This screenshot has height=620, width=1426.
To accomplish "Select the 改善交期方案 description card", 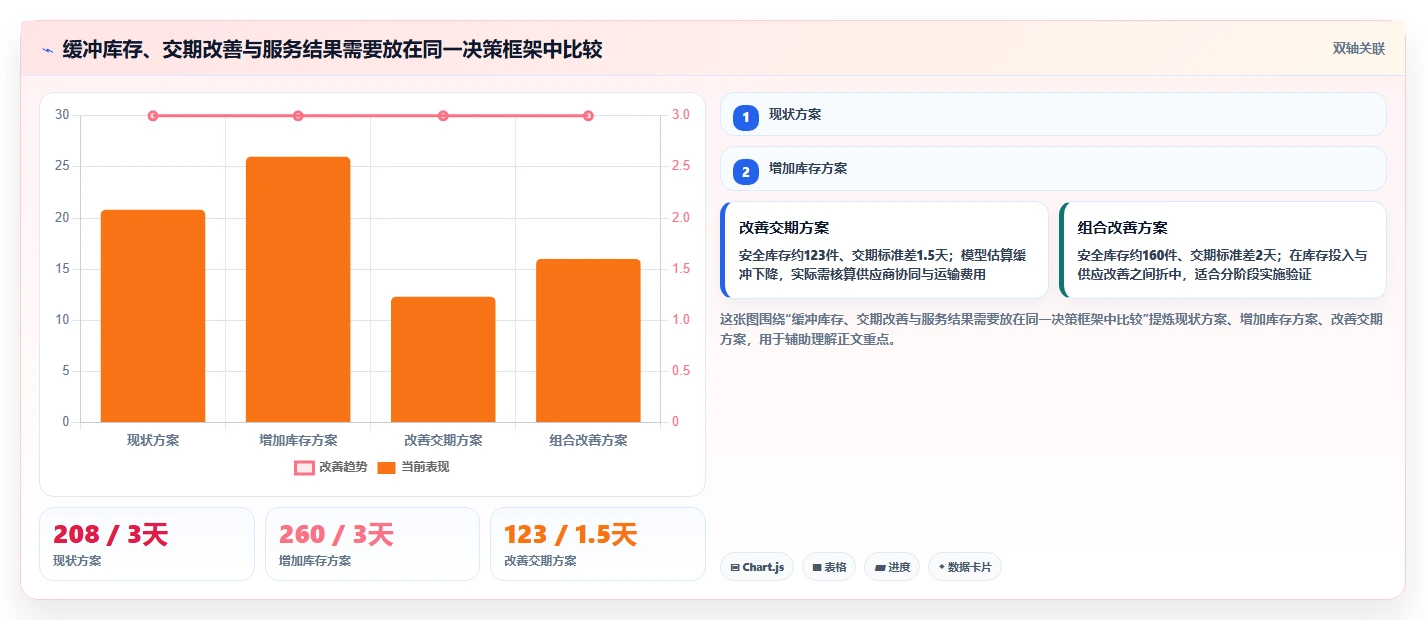I will coord(884,250).
